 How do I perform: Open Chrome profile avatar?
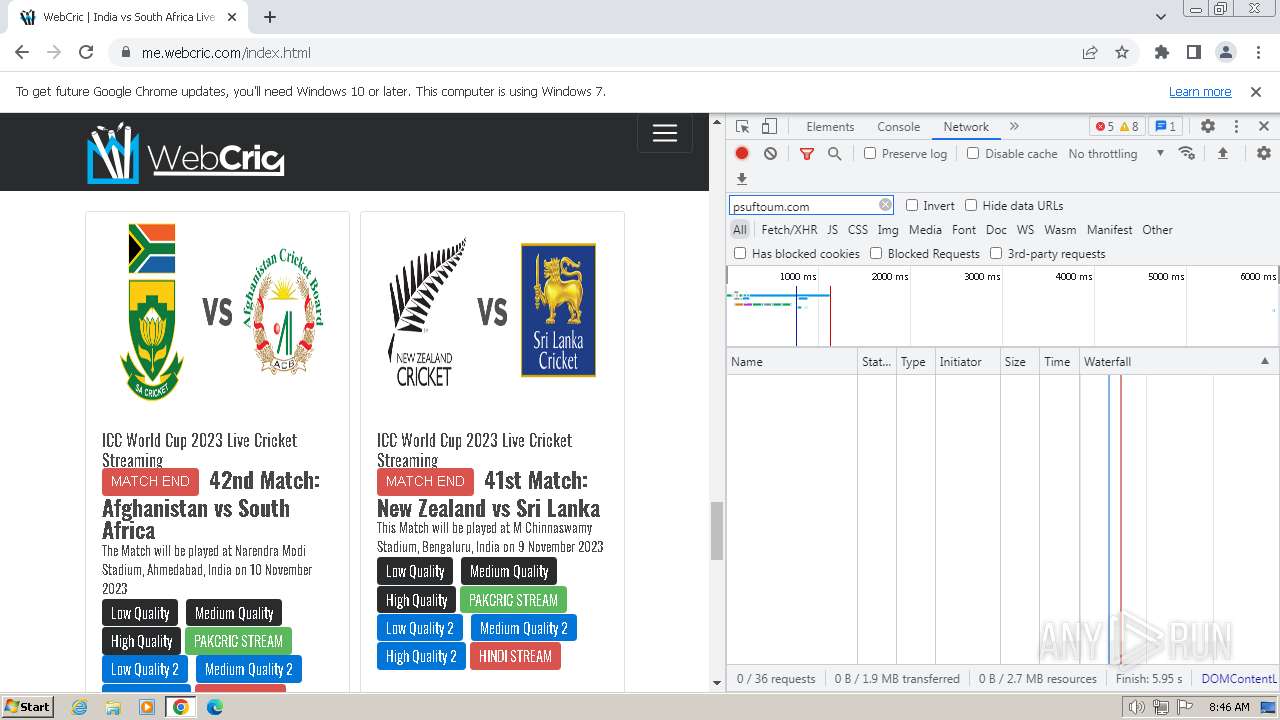1226,53
